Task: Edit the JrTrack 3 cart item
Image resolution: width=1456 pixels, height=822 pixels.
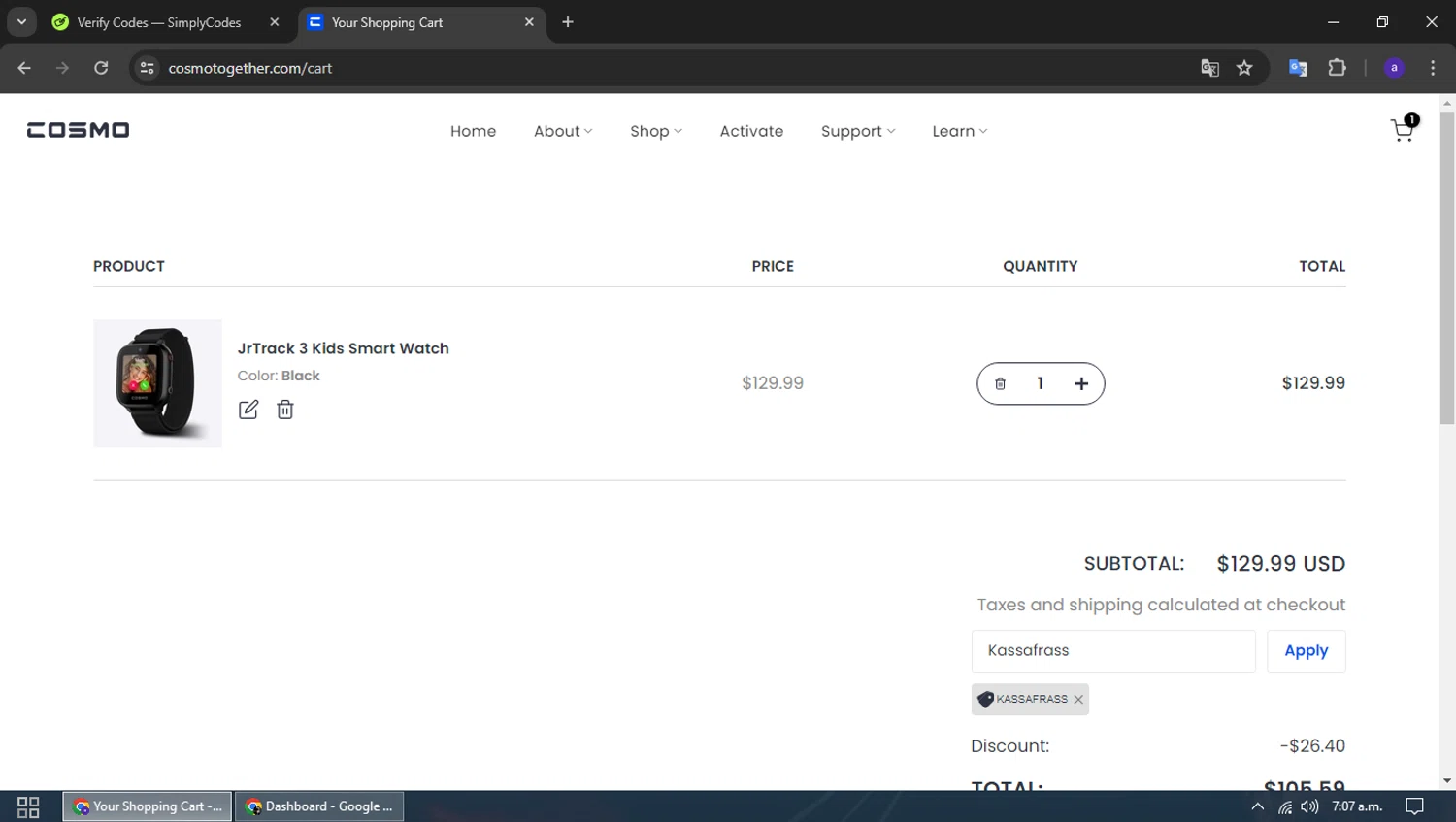Action: point(248,410)
